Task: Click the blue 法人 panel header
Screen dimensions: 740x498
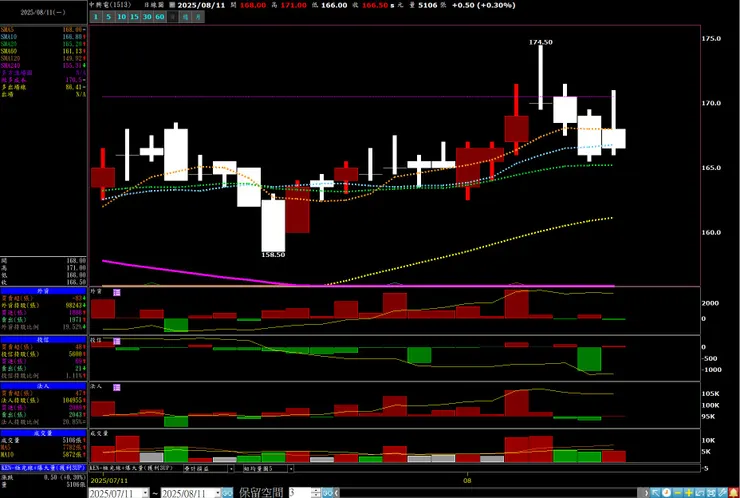Action: [43, 386]
